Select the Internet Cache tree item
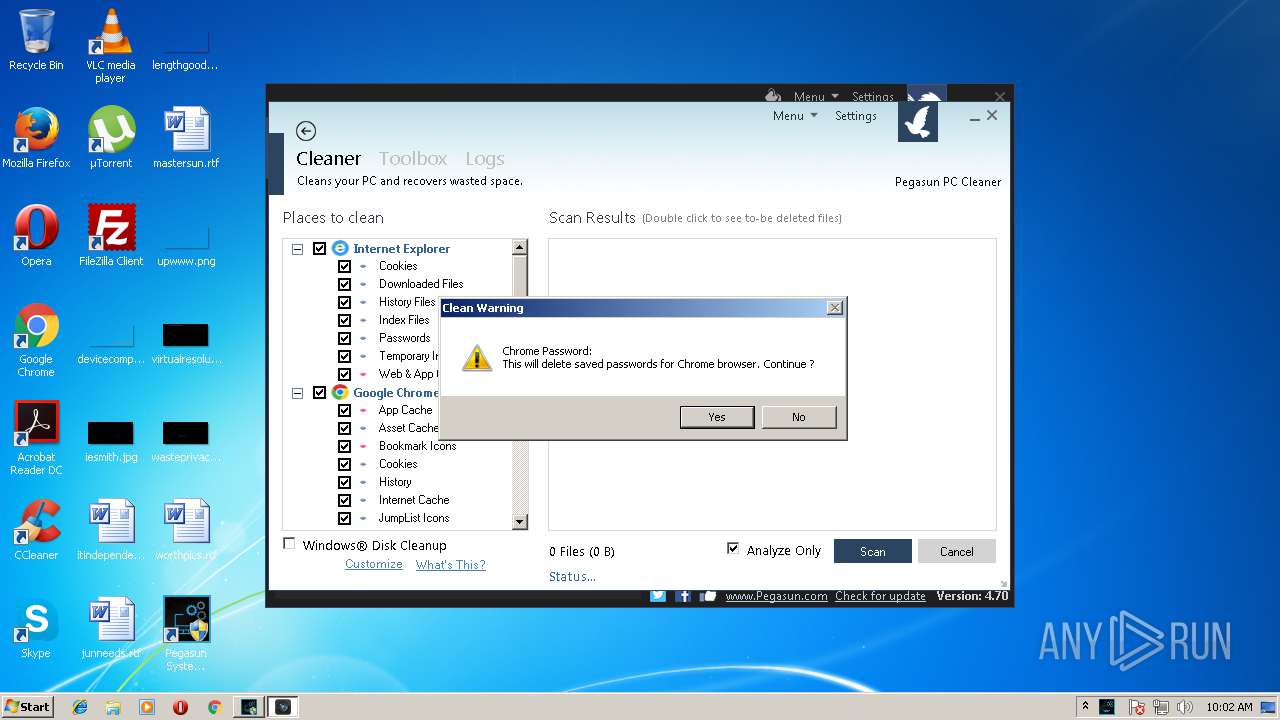This screenshot has height=720, width=1280. tap(414, 500)
